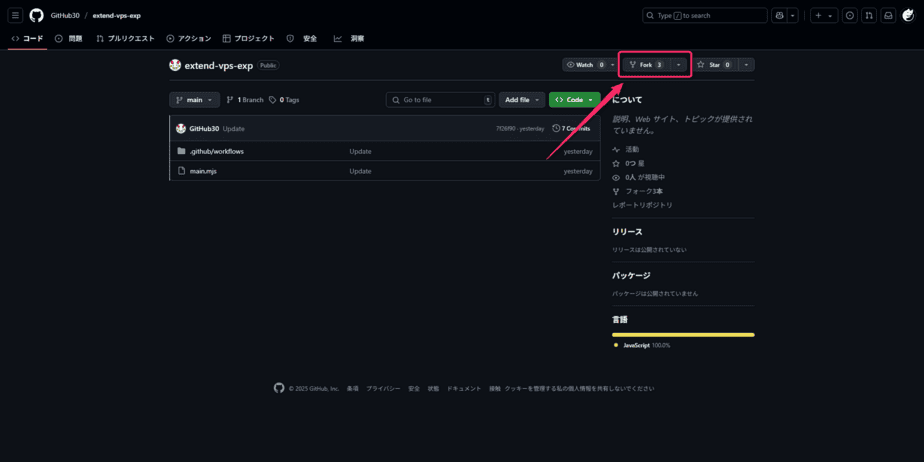
Task: Open the .github/workflows folder
Action: [216, 151]
